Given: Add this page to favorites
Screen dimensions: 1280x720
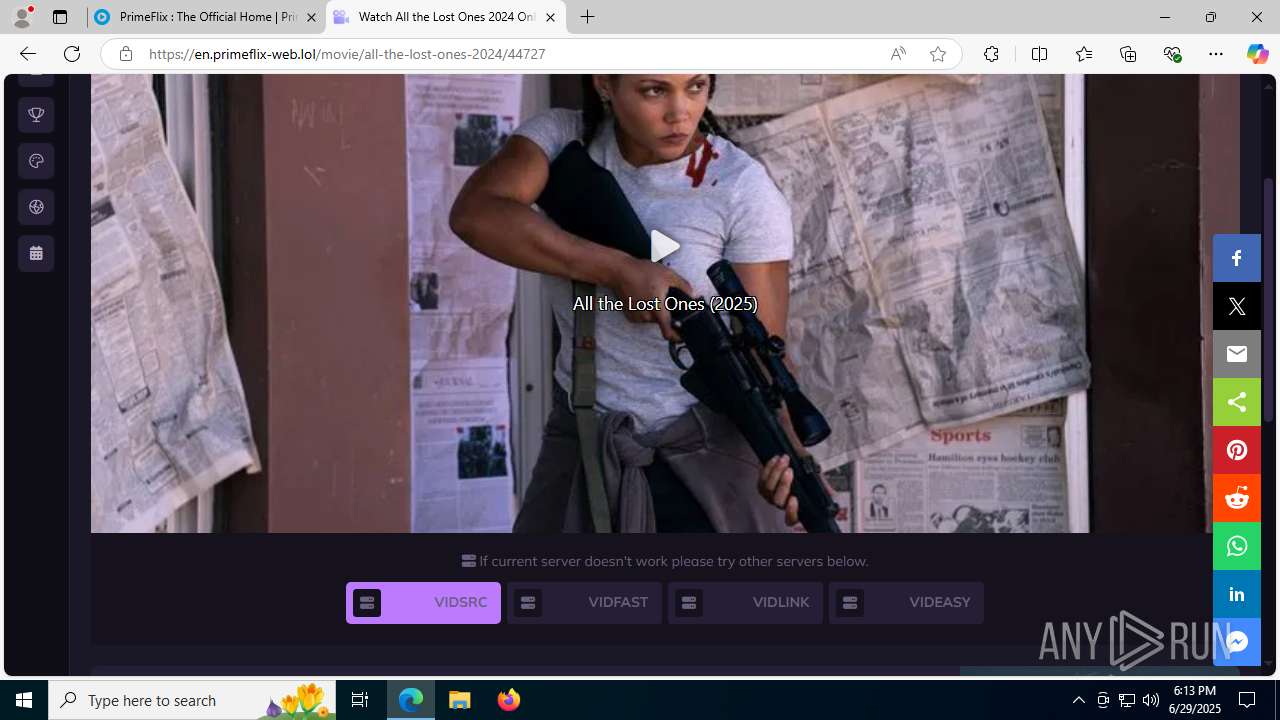Looking at the screenshot, I should [x=938, y=54].
